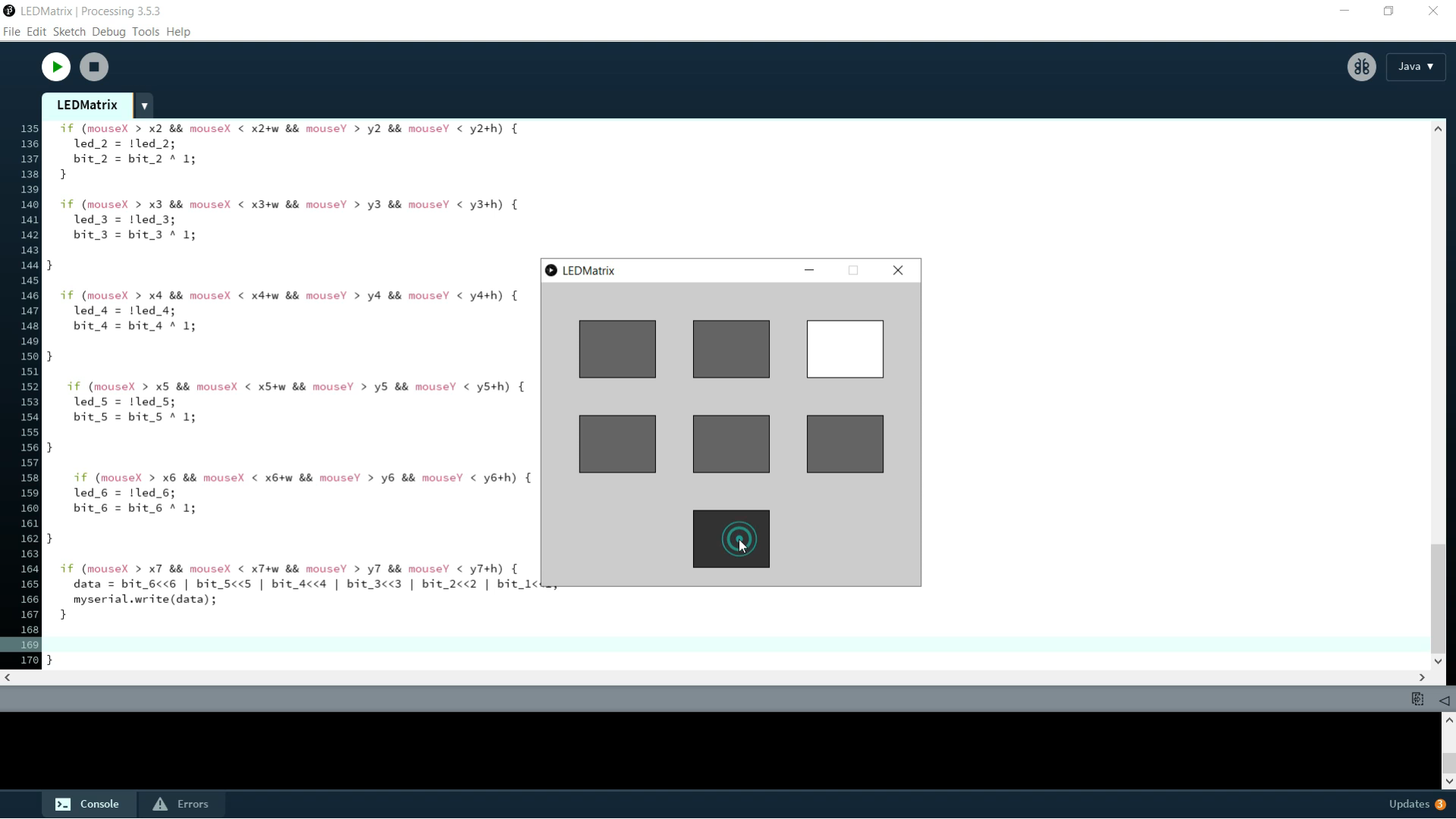The width and height of the screenshot is (1456, 819).
Task: Click the Run sketch play button
Action: (56, 67)
